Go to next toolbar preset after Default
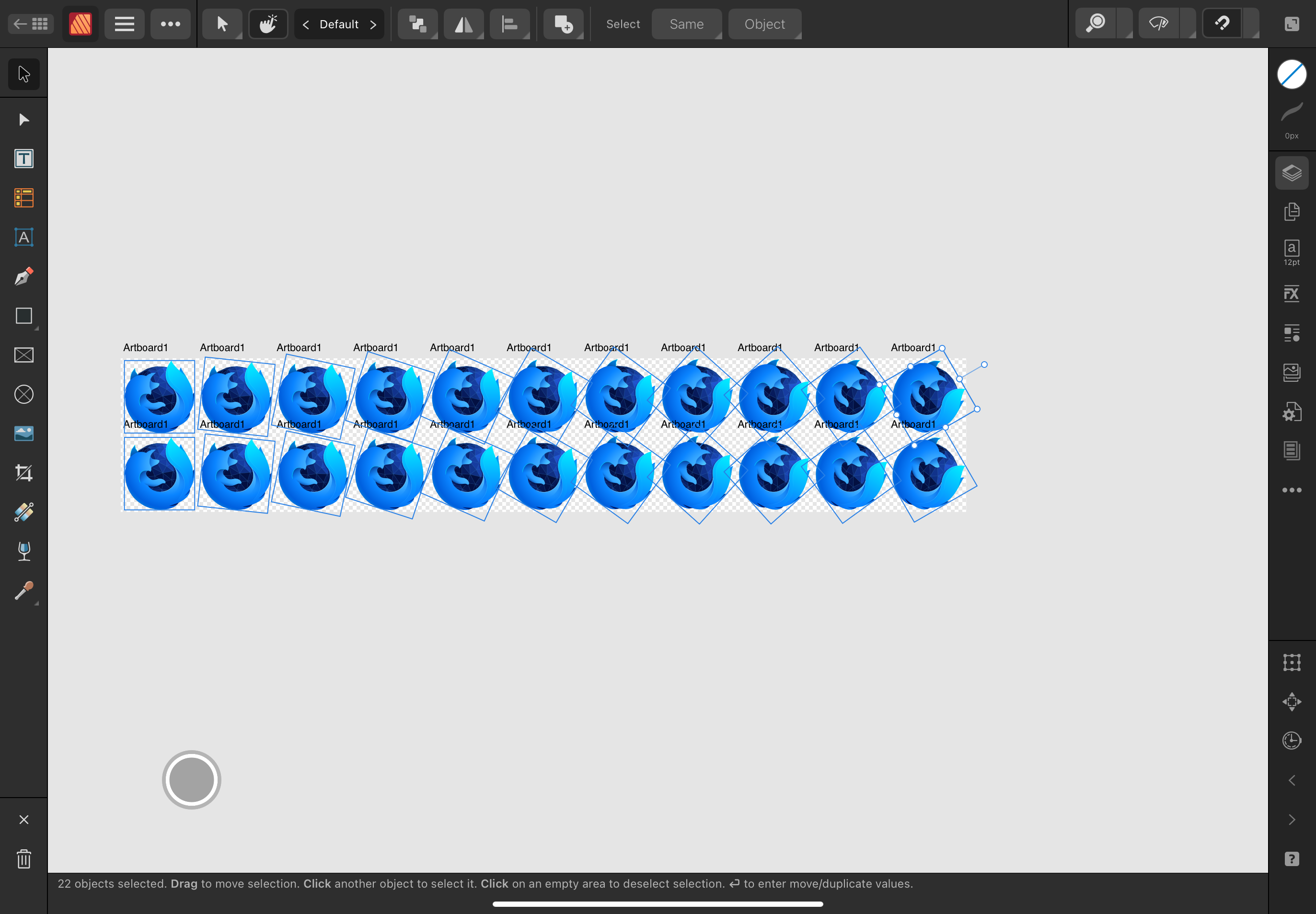1316x914 pixels. (373, 24)
